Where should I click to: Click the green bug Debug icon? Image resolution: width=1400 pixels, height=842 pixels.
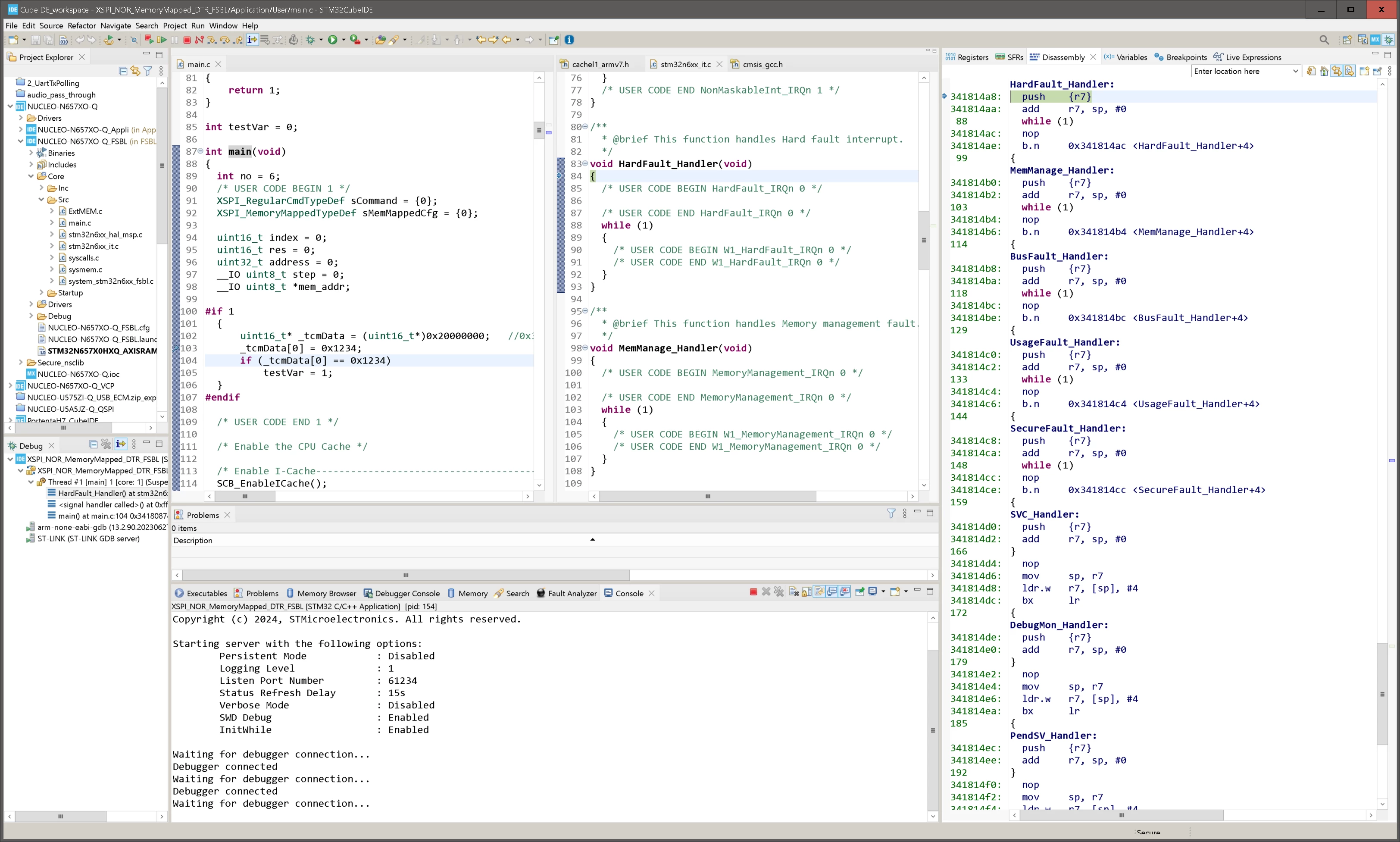pyautogui.click(x=310, y=40)
